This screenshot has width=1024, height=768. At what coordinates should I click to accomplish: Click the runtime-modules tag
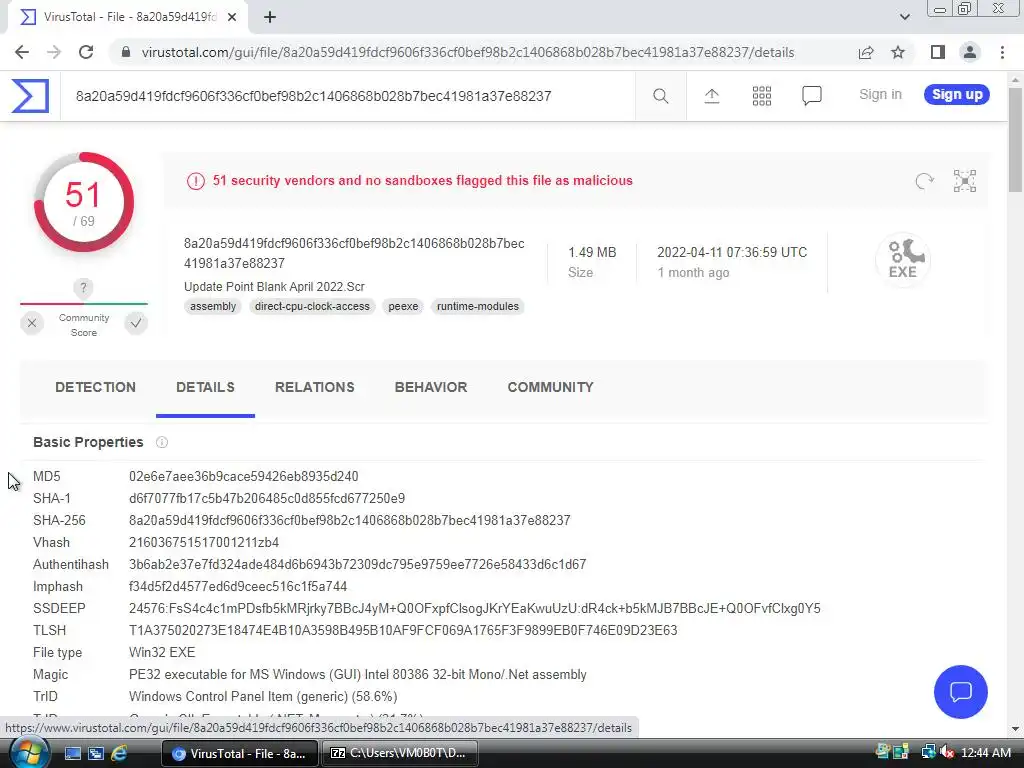point(478,306)
